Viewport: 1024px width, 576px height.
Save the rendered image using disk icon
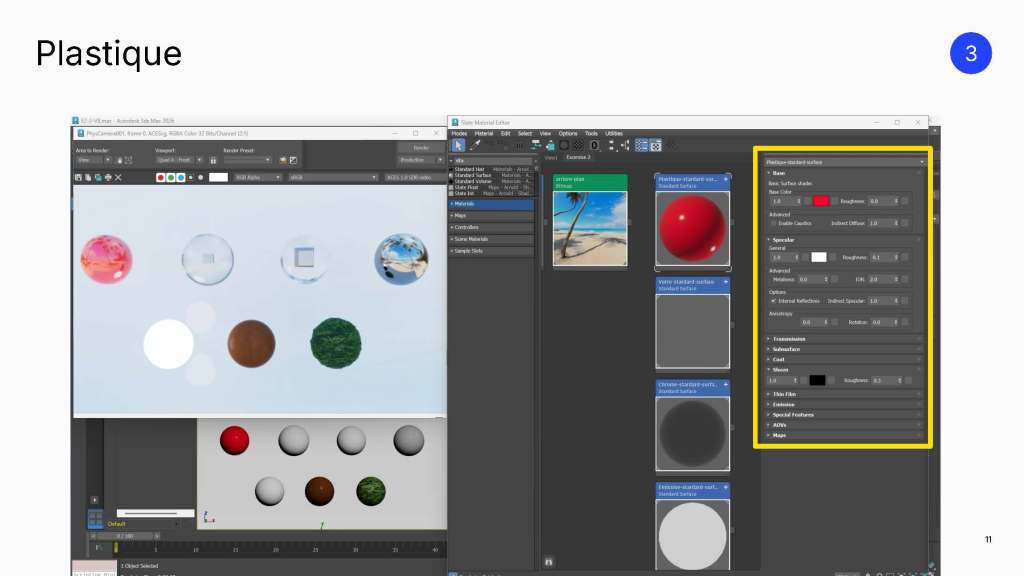pos(78,178)
